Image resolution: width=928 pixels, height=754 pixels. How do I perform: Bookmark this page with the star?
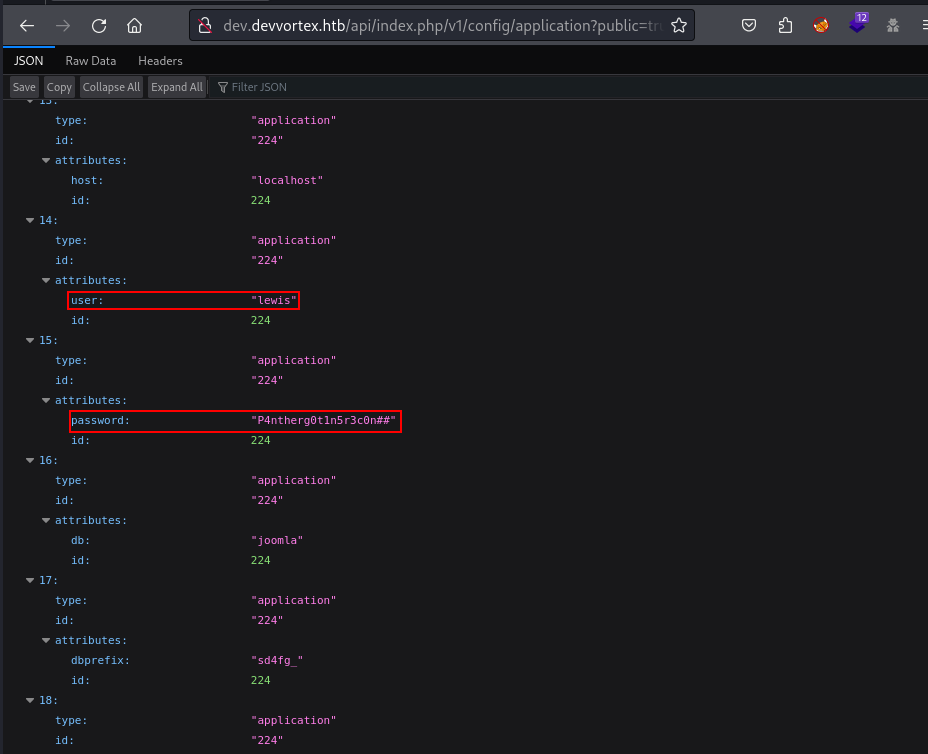pyautogui.click(x=679, y=25)
